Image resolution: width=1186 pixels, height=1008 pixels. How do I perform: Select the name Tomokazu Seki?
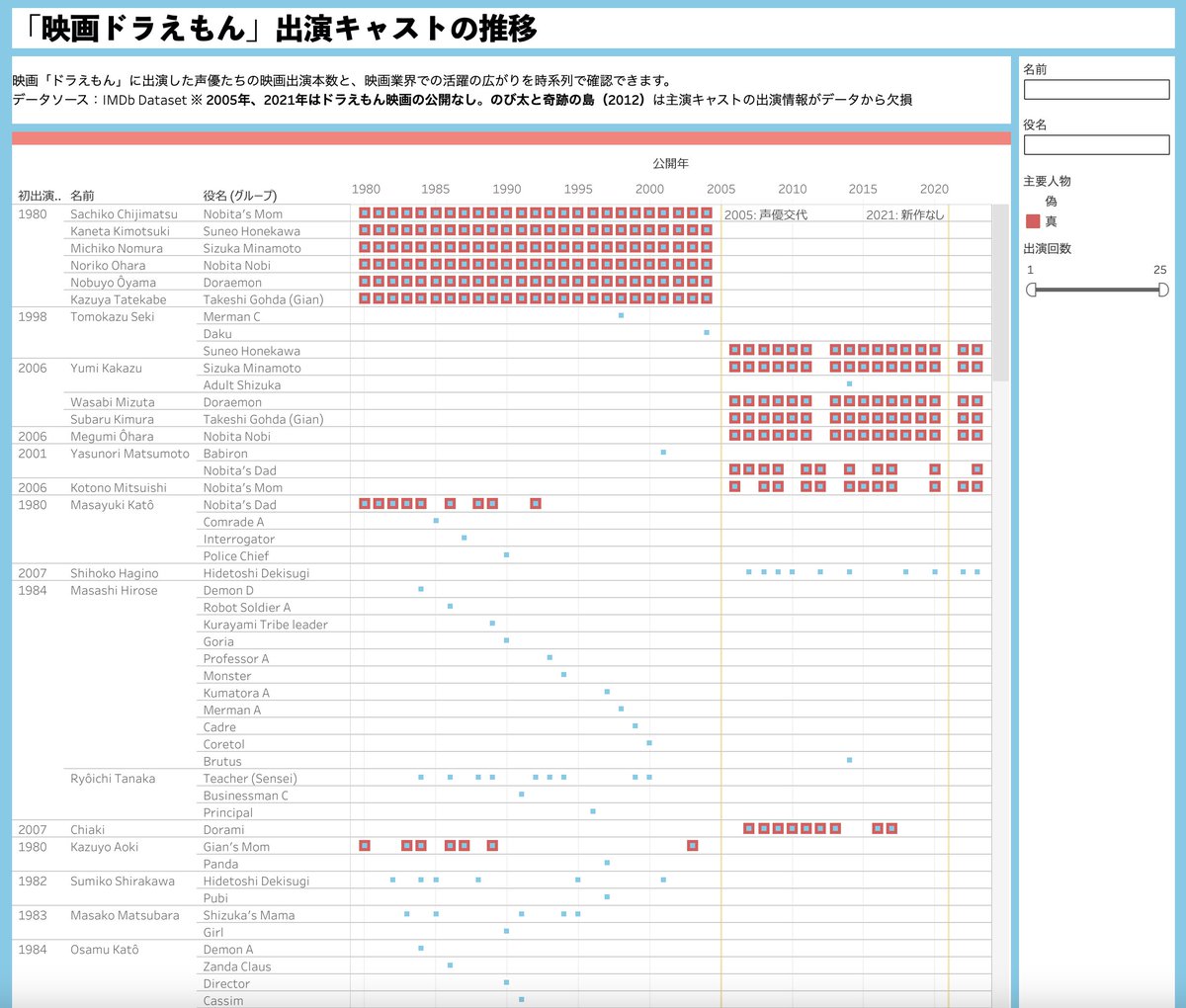point(113,316)
